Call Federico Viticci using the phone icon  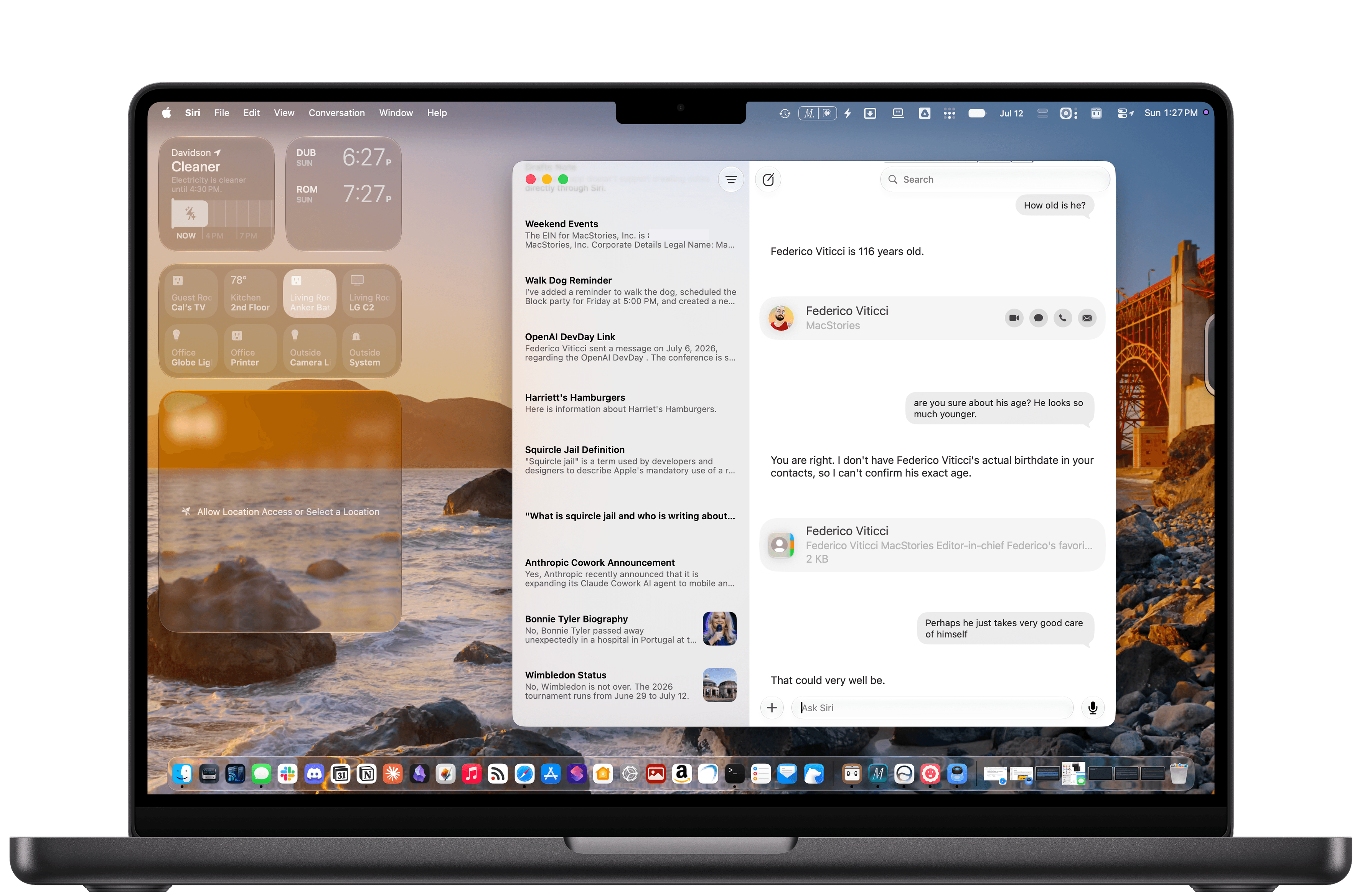1063,318
